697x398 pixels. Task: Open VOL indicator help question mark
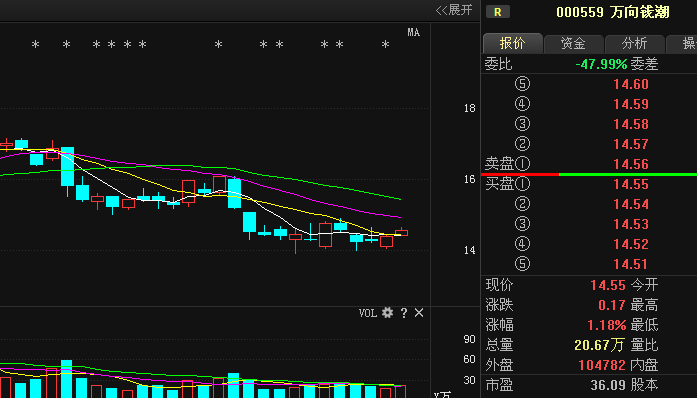404,313
